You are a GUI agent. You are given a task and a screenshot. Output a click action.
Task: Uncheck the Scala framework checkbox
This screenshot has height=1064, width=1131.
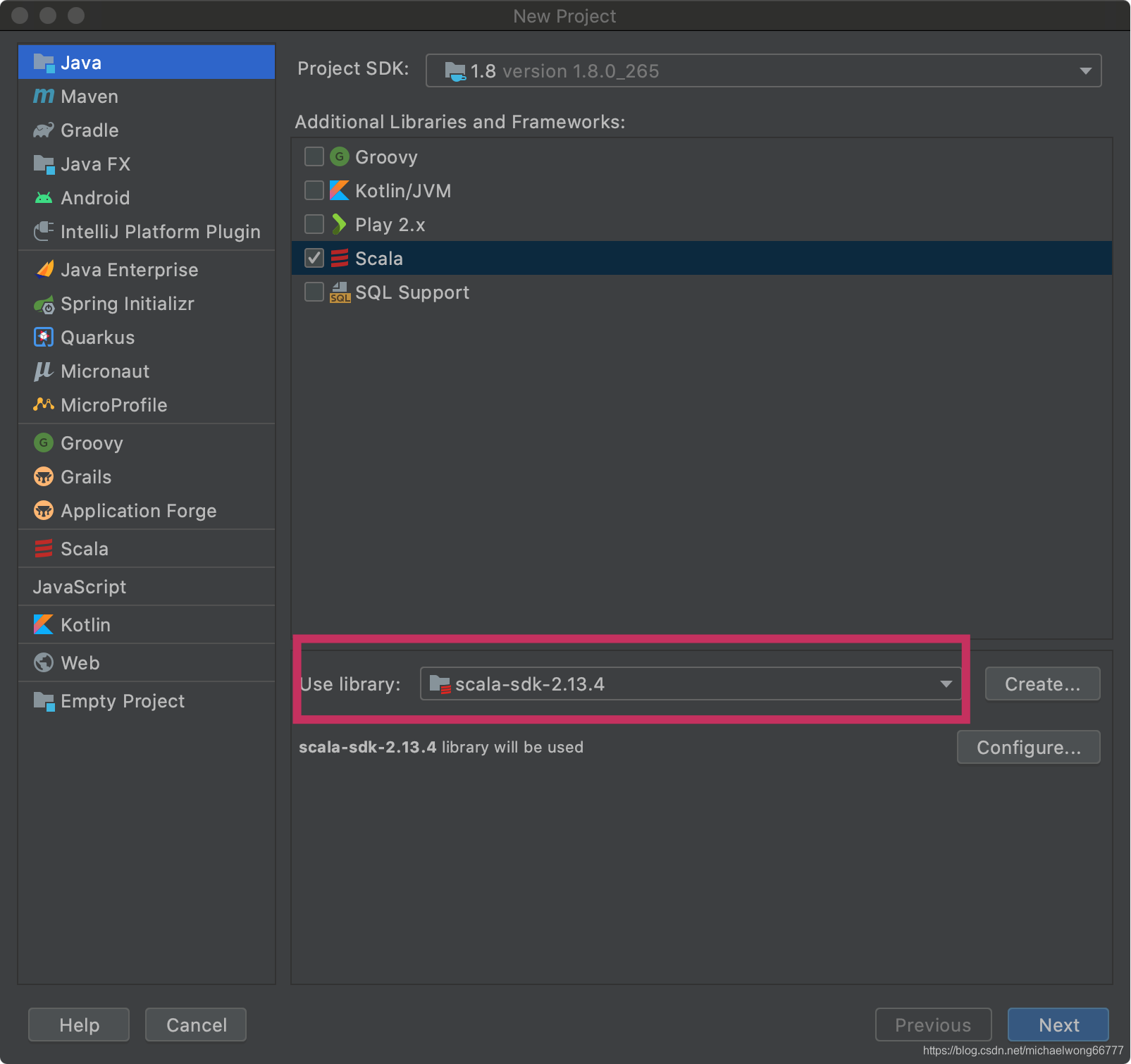click(314, 258)
